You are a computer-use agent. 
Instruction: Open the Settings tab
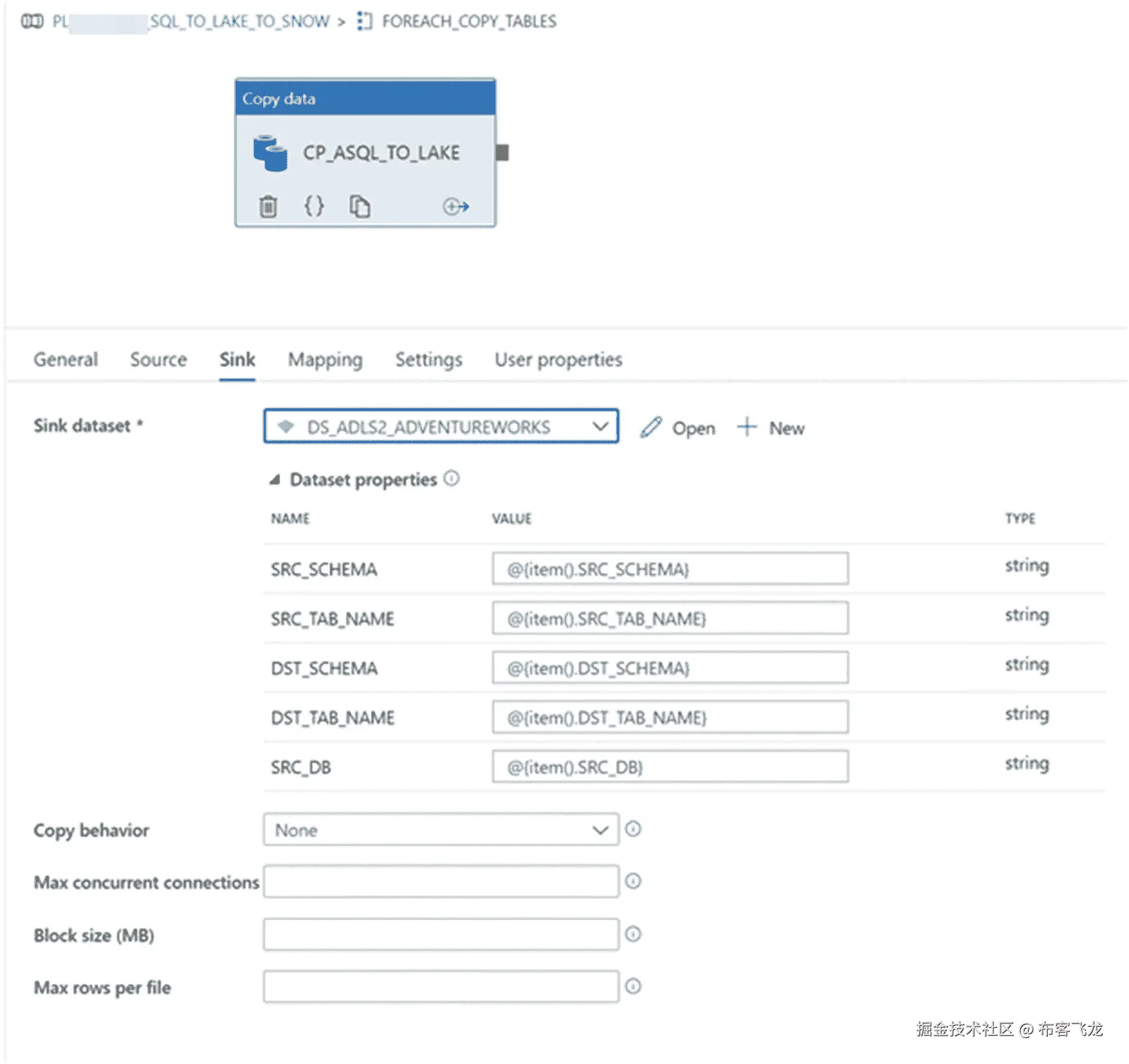click(x=429, y=359)
